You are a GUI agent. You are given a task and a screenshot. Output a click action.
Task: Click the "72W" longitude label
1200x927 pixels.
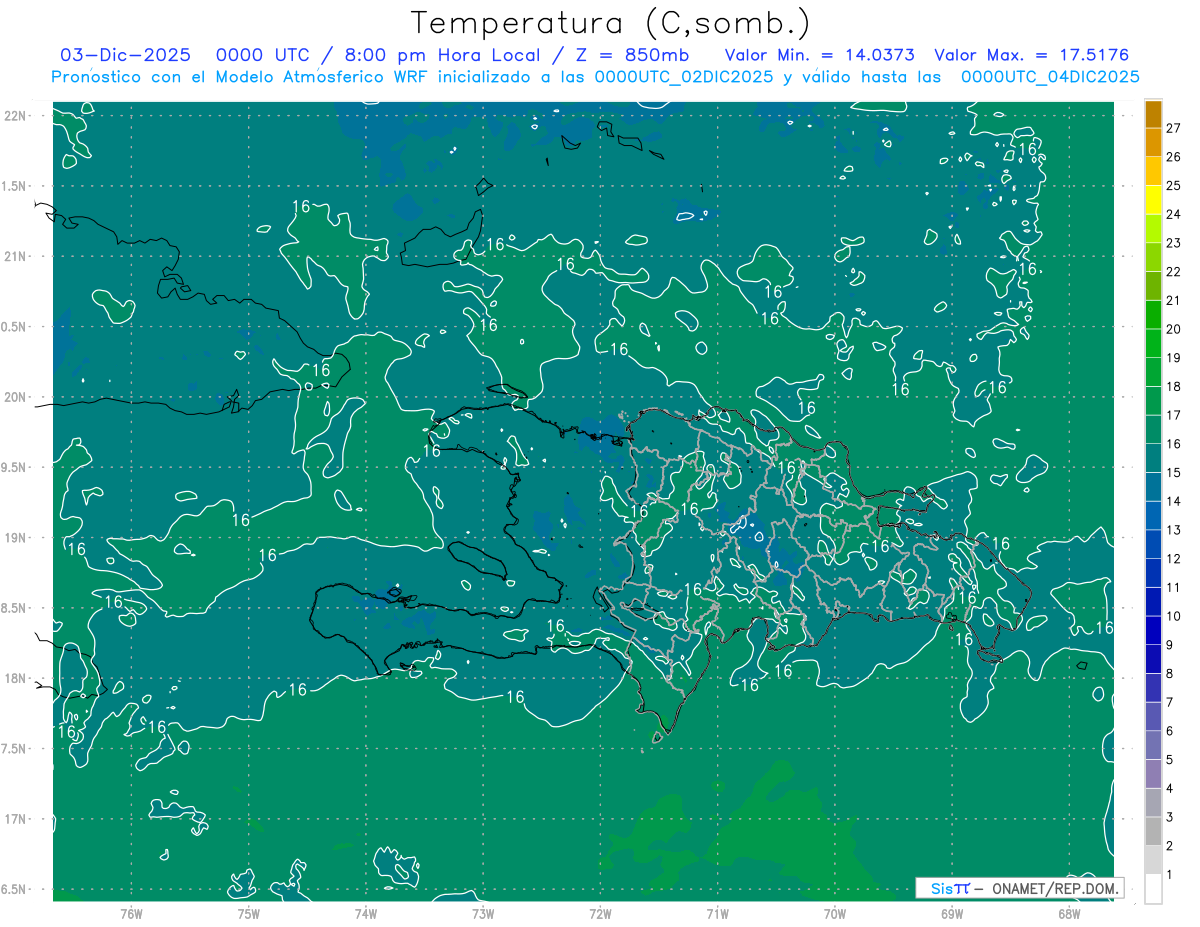[600, 913]
